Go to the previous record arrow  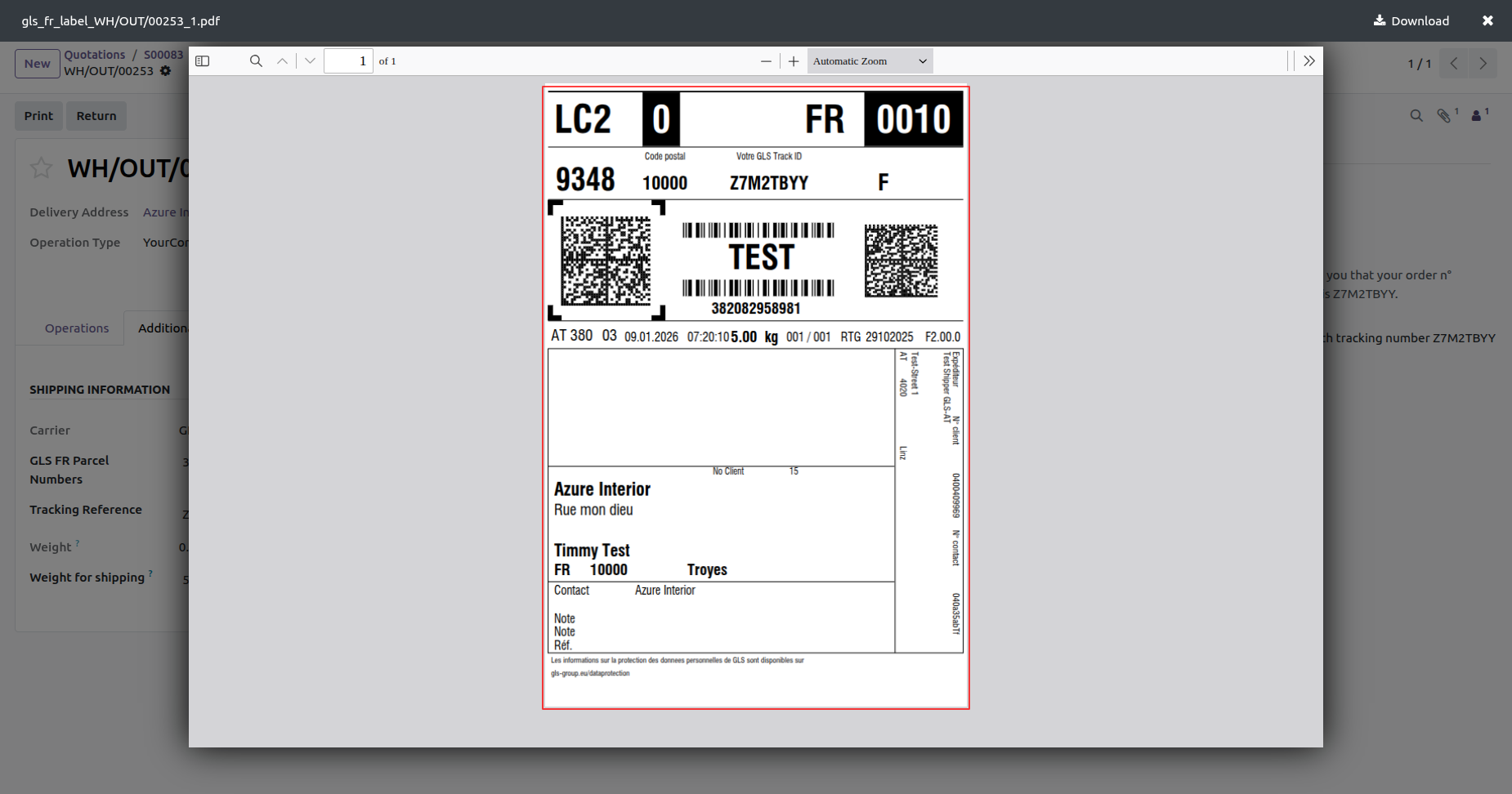1454,64
